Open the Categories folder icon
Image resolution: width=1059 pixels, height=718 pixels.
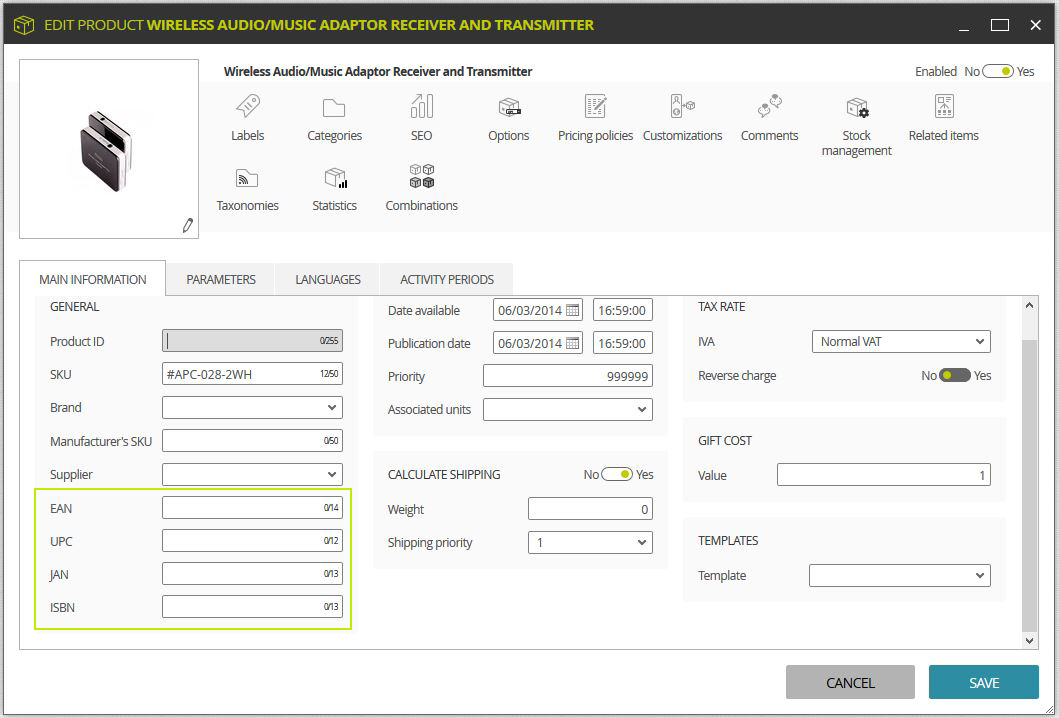tap(334, 107)
